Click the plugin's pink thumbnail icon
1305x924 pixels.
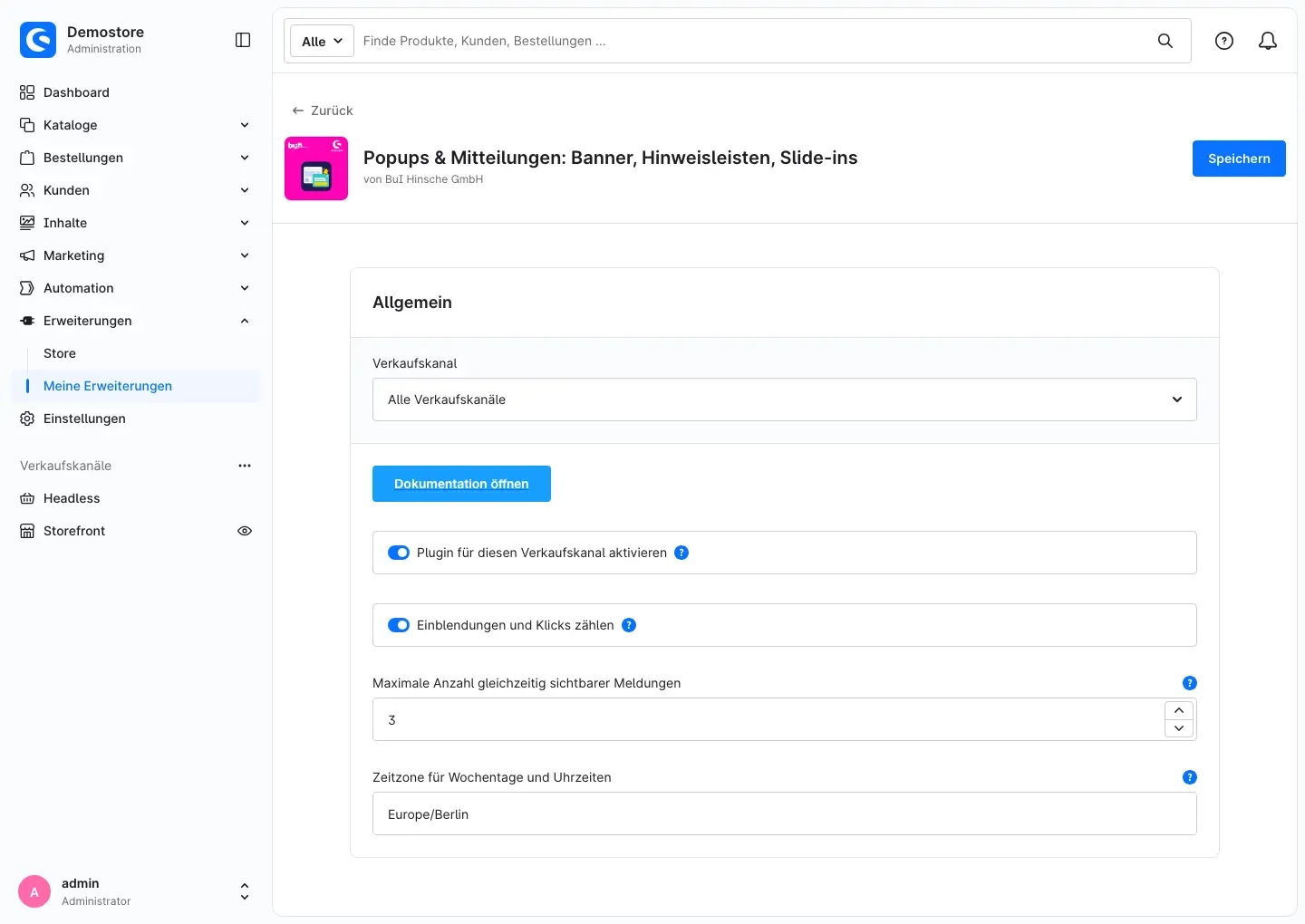coord(316,168)
